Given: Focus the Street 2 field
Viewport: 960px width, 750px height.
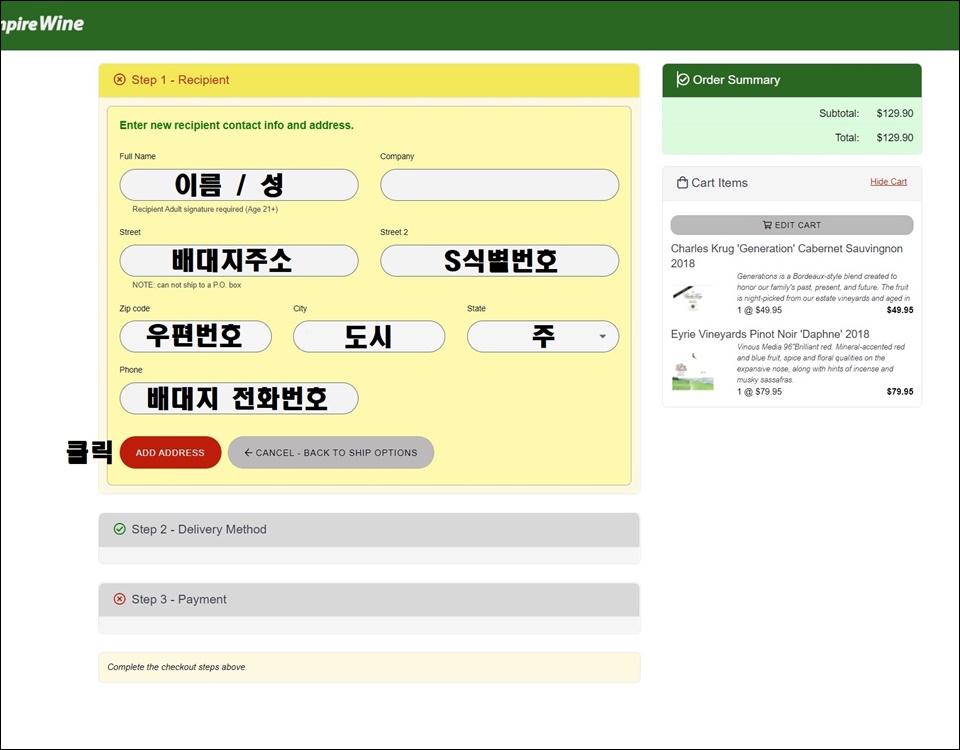Looking at the screenshot, I should pos(500,261).
